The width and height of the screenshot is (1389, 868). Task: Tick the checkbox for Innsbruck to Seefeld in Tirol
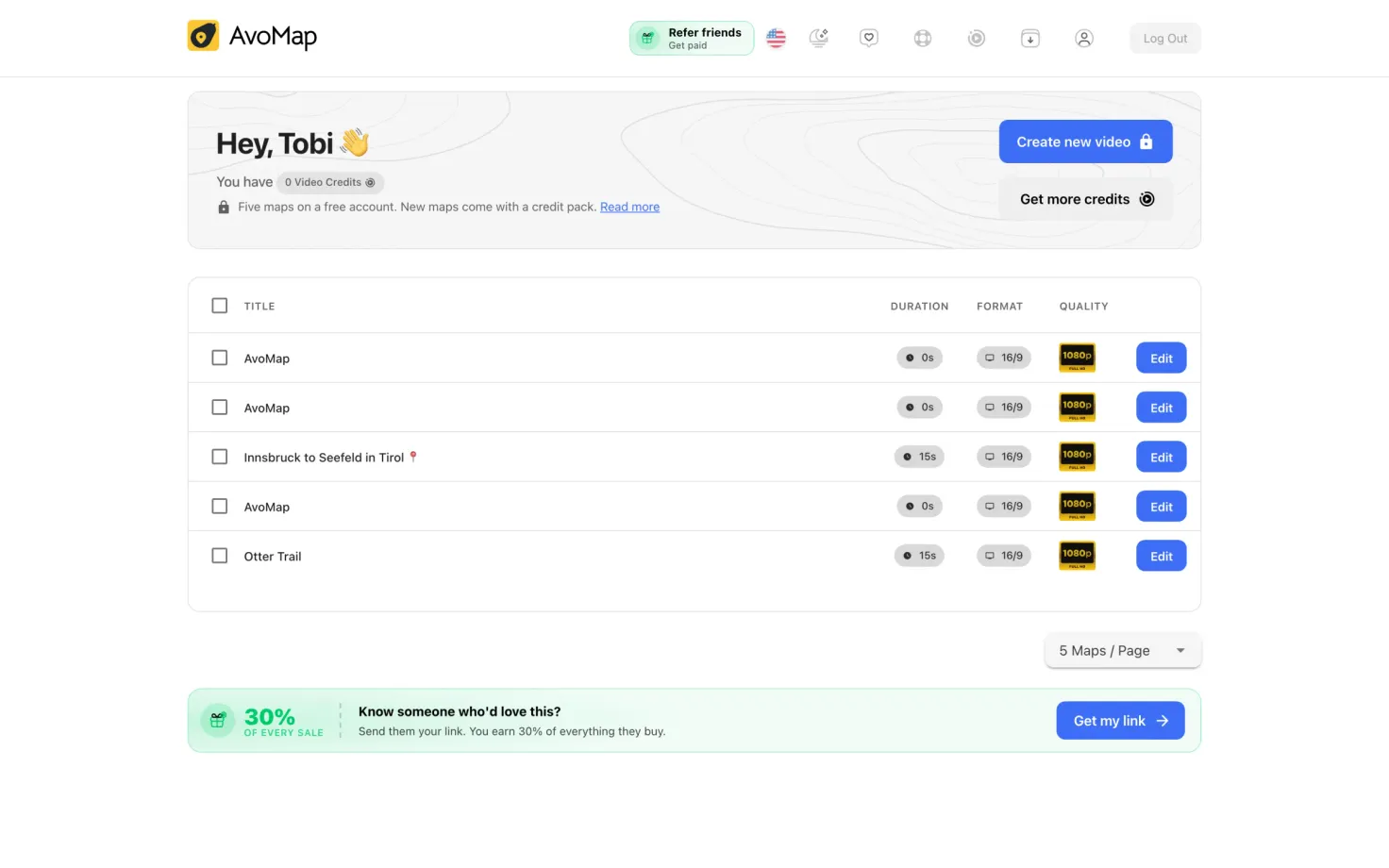[220, 457]
